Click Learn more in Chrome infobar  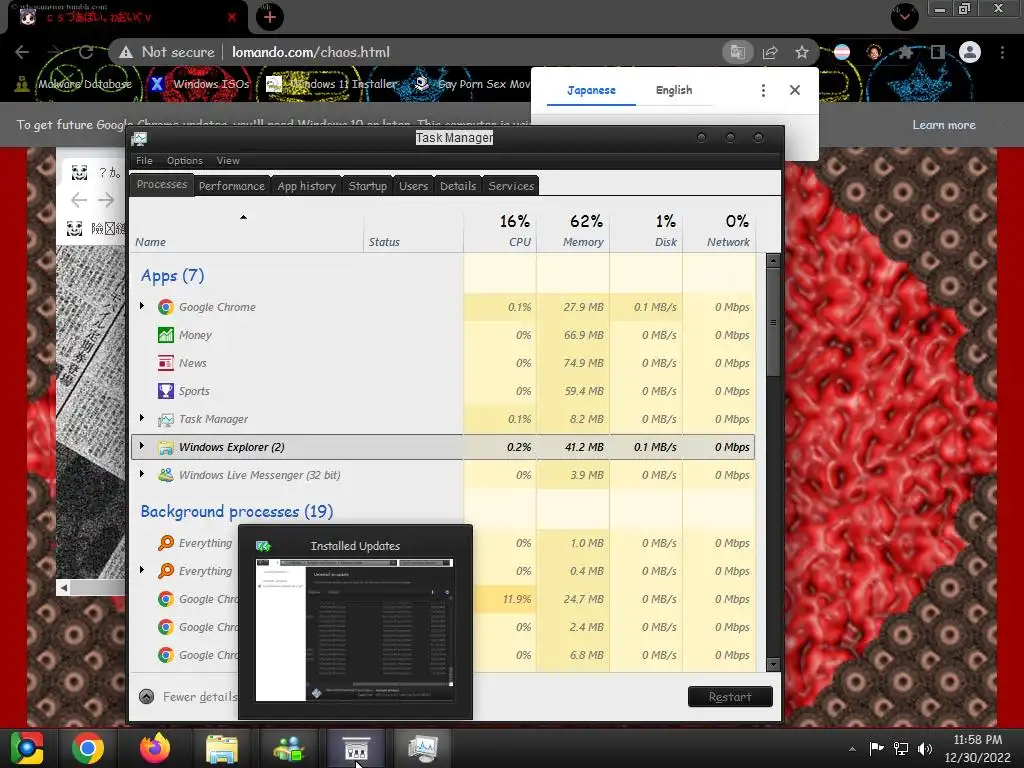944,125
